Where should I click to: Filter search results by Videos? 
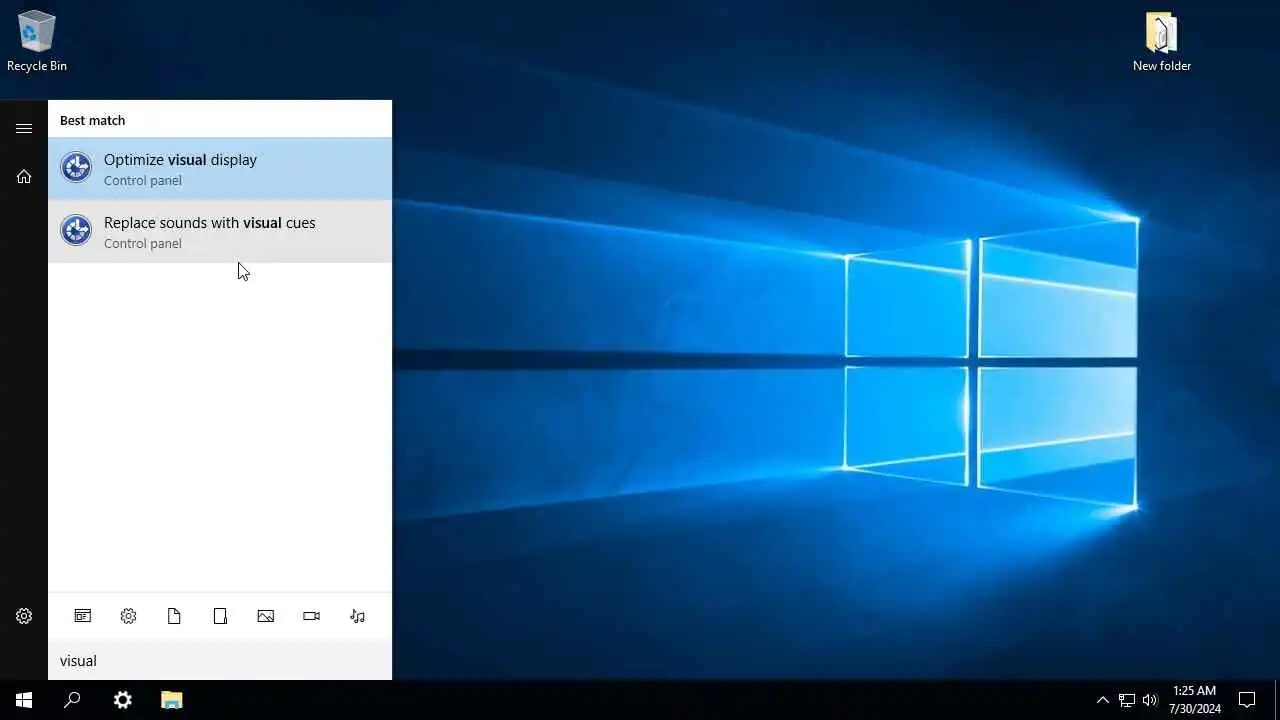click(312, 616)
